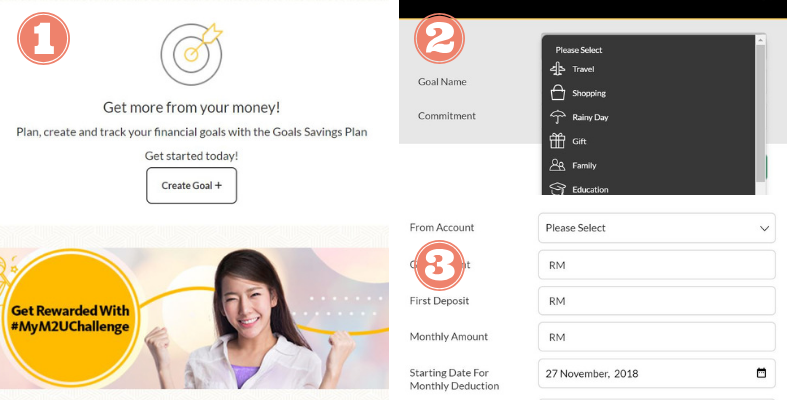
Task: Click the Gift box icon
Action: pyautogui.click(x=558, y=141)
